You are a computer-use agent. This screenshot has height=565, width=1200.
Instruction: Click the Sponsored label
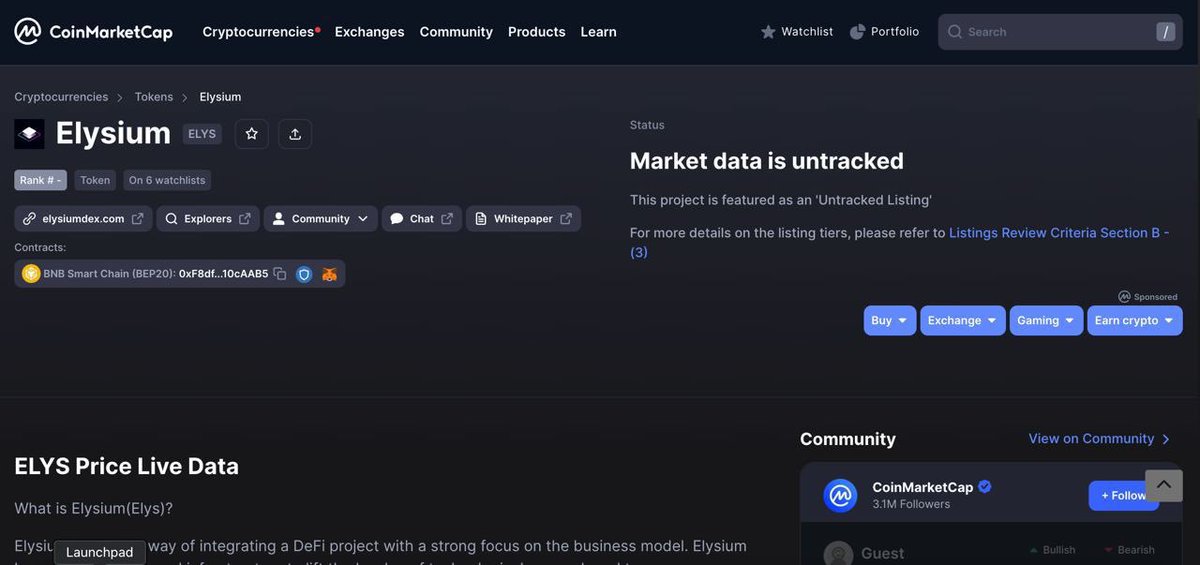pos(1148,297)
